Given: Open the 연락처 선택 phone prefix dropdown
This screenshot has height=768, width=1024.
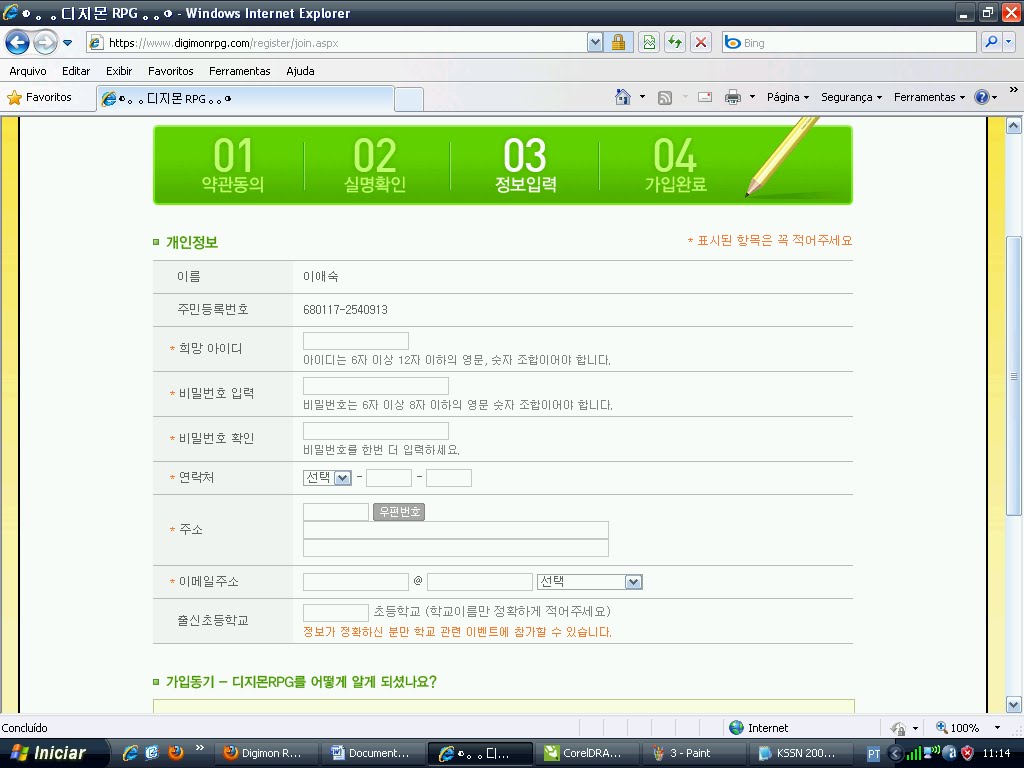Looking at the screenshot, I should pyautogui.click(x=327, y=477).
